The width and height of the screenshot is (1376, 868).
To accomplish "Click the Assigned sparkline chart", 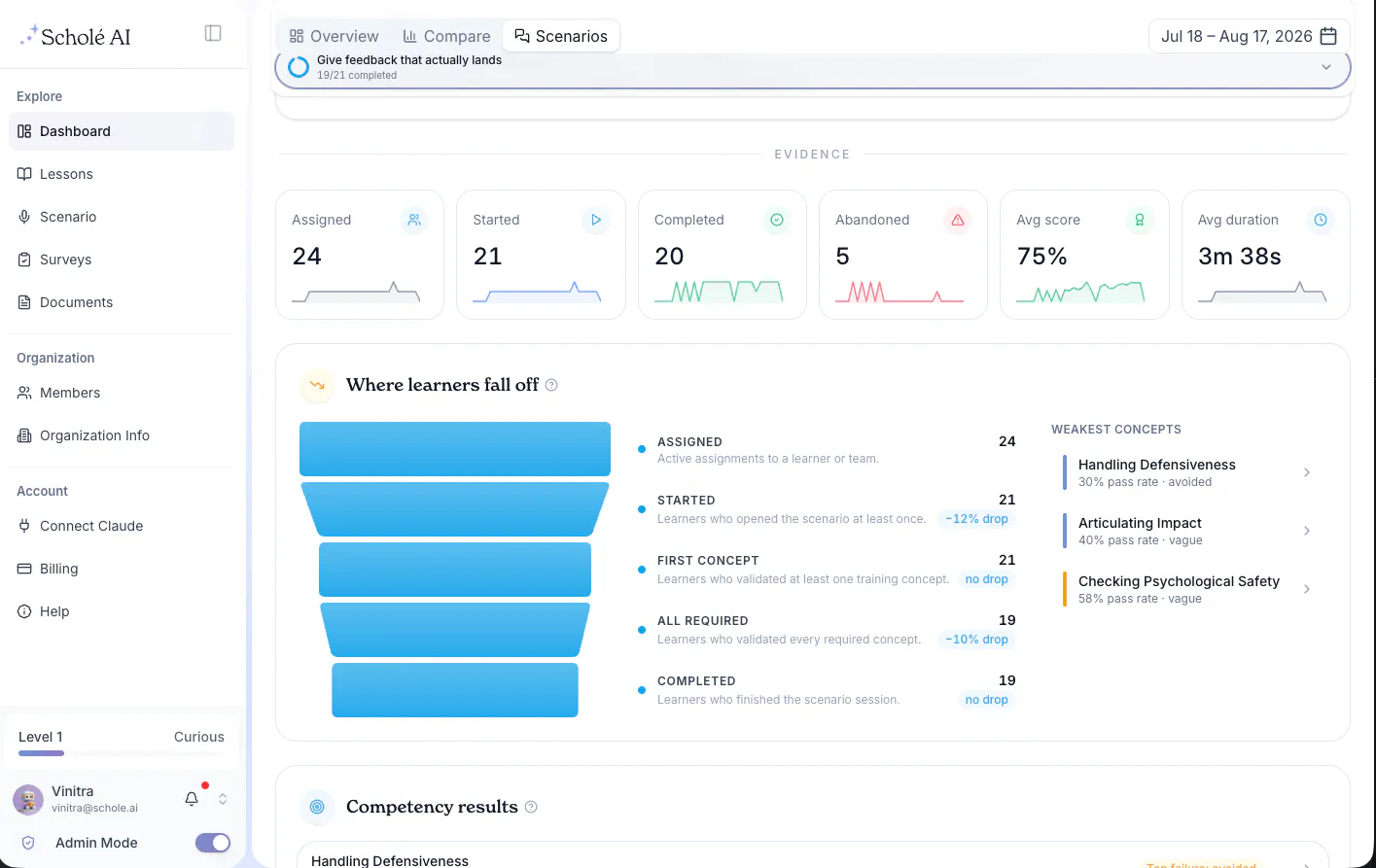I will (356, 292).
